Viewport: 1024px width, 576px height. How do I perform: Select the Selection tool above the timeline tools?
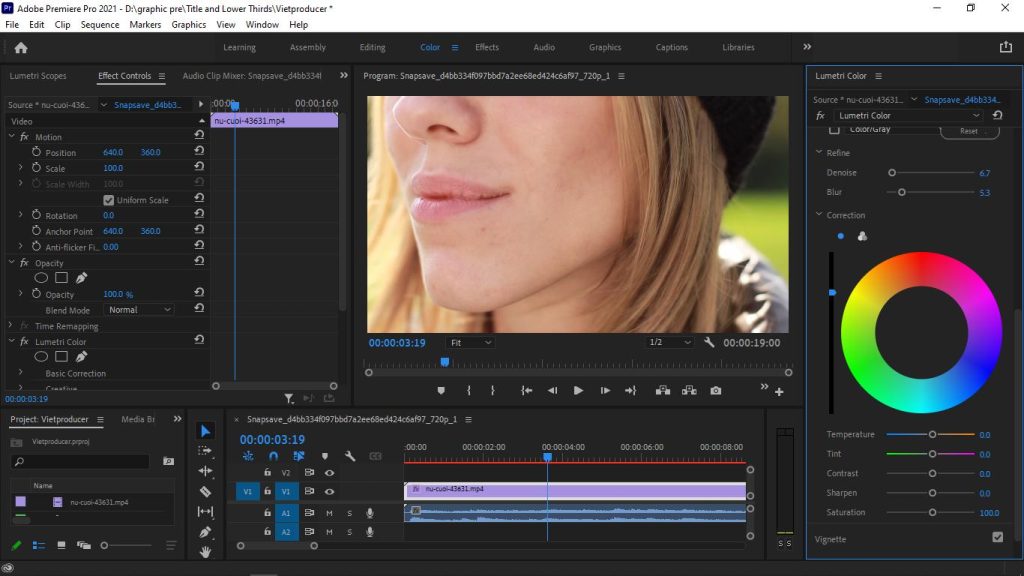pyautogui.click(x=204, y=431)
